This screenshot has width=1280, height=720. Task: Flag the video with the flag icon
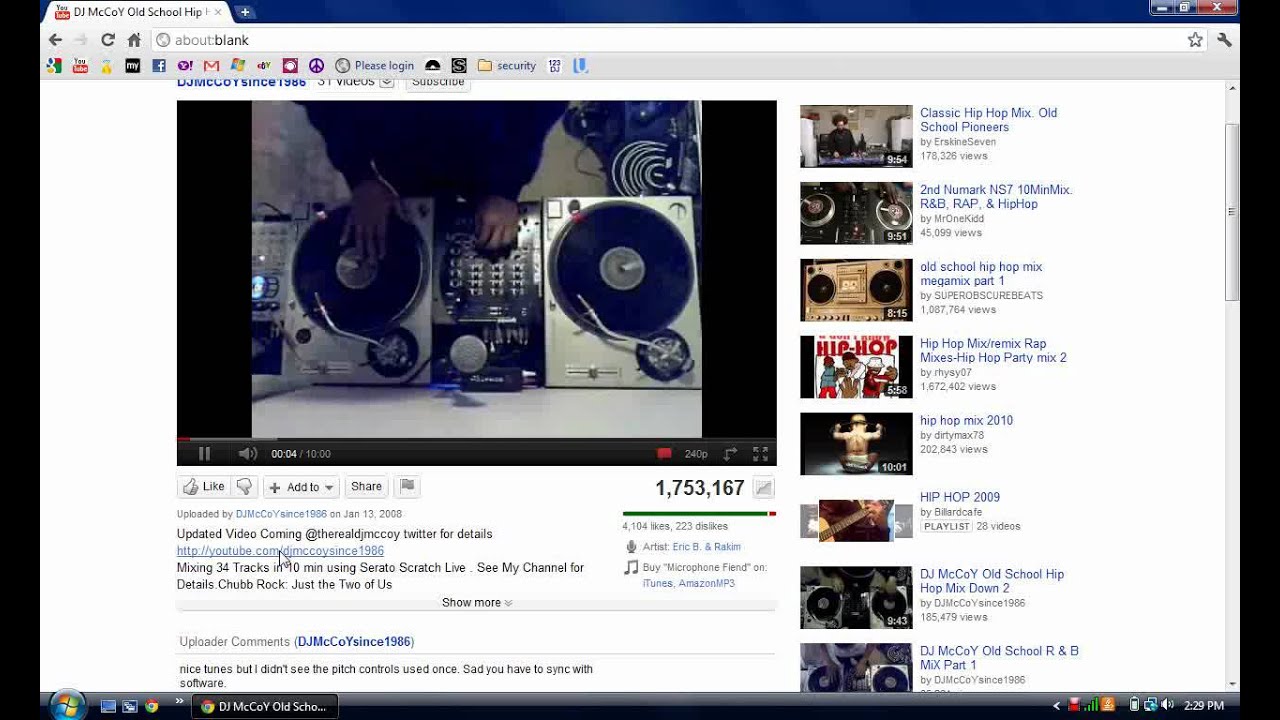pos(407,487)
